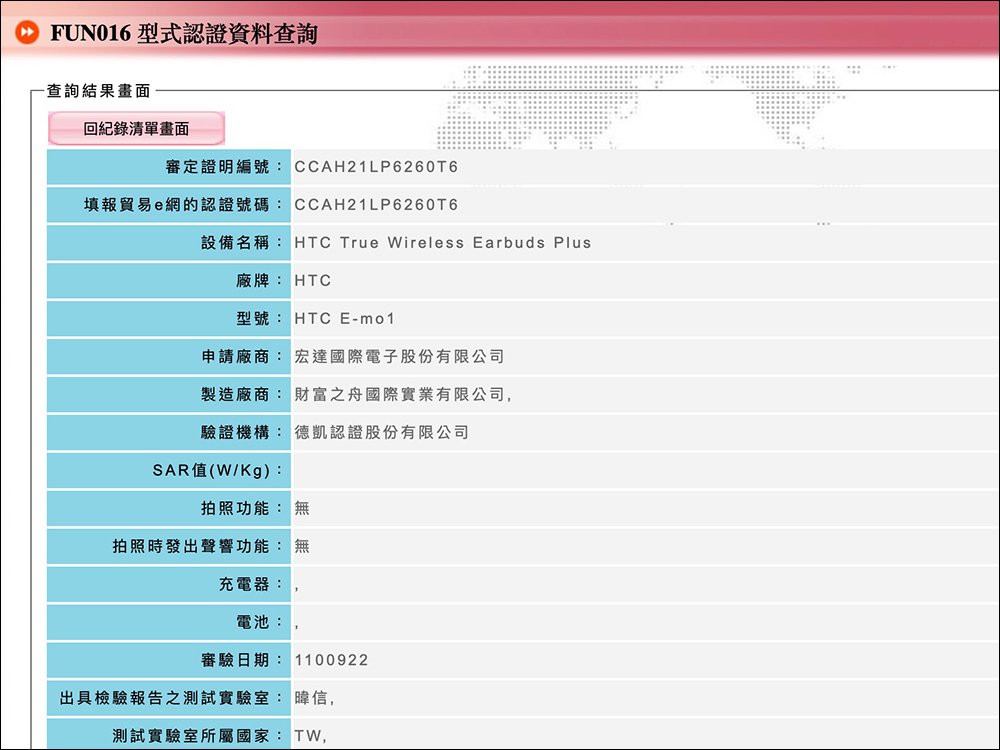The height and width of the screenshot is (750, 1000).
Task: Click the 充電器 label cell
Action: click(x=169, y=585)
